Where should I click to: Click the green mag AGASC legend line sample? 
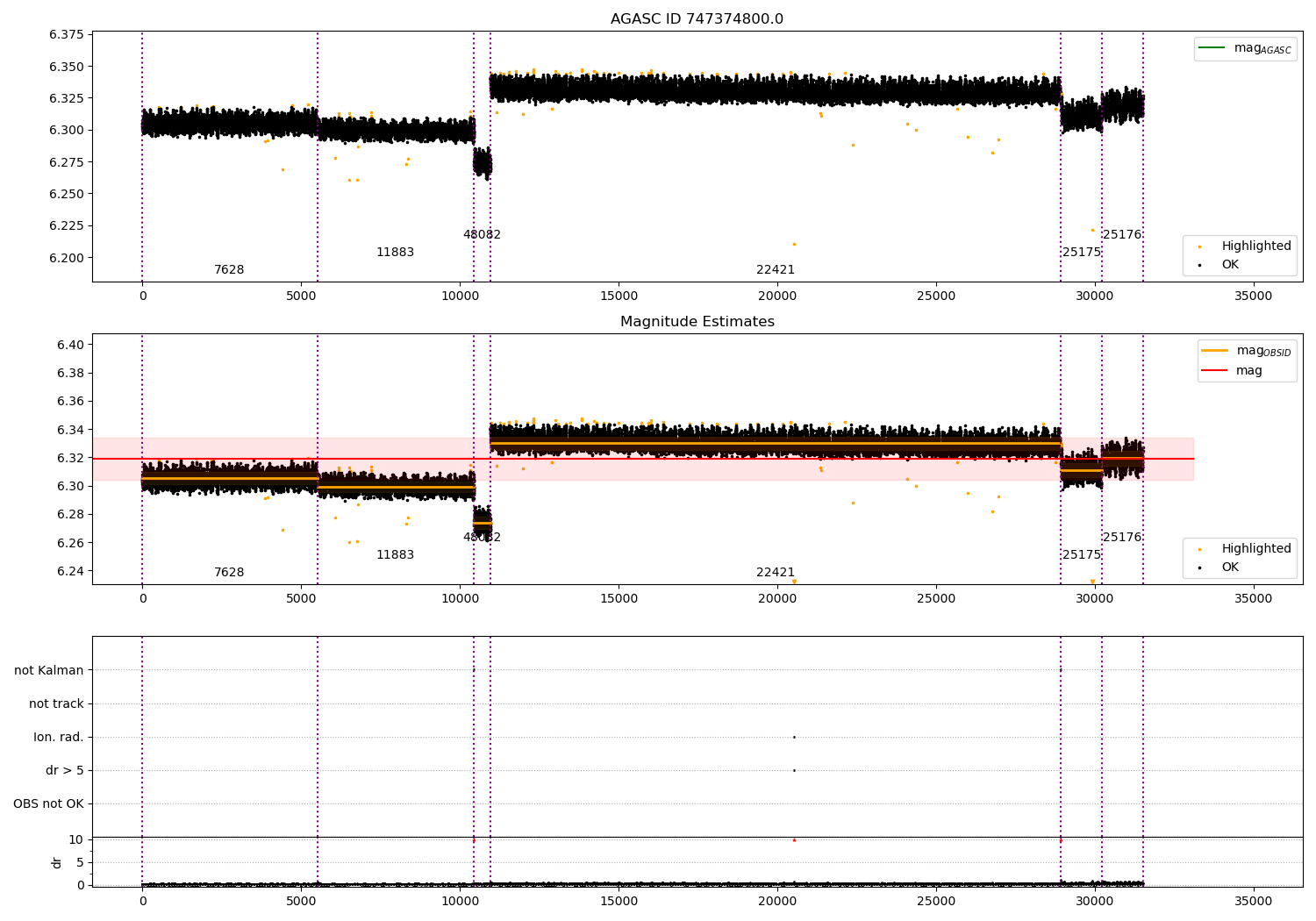click(1211, 47)
